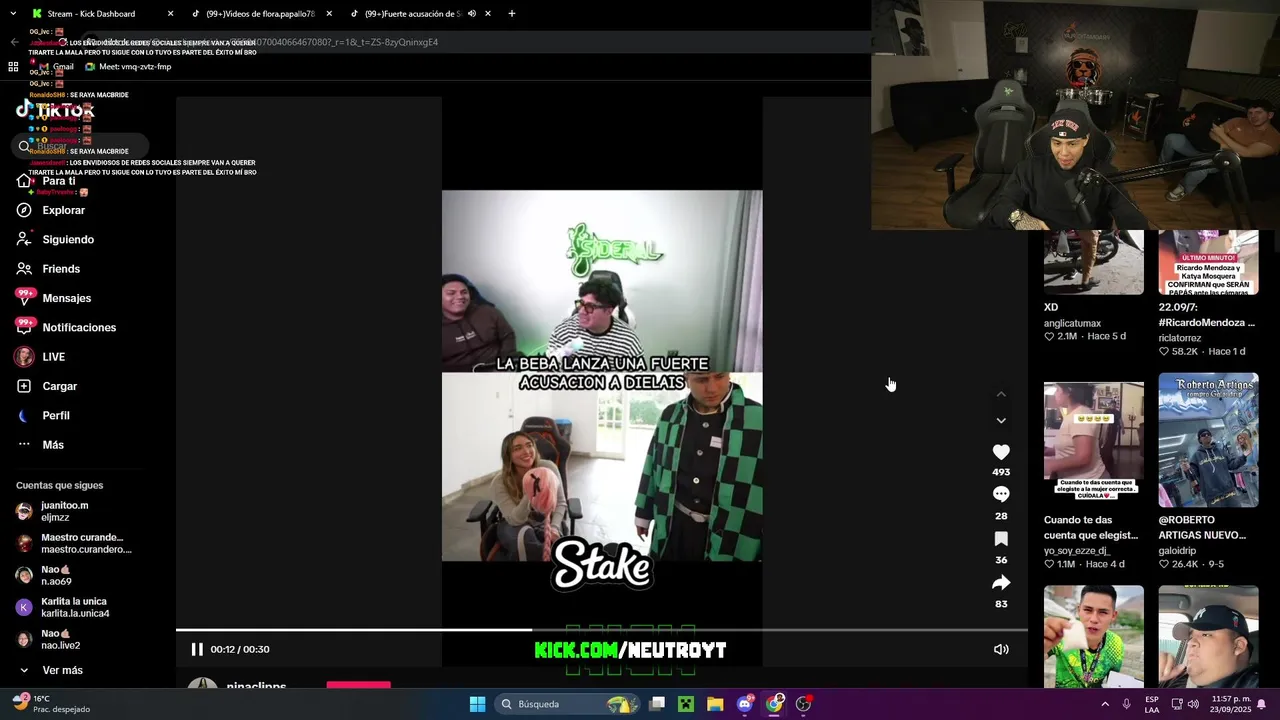Open OBS Studio from the taskbar
This screenshot has height=720, width=1280.
point(803,704)
